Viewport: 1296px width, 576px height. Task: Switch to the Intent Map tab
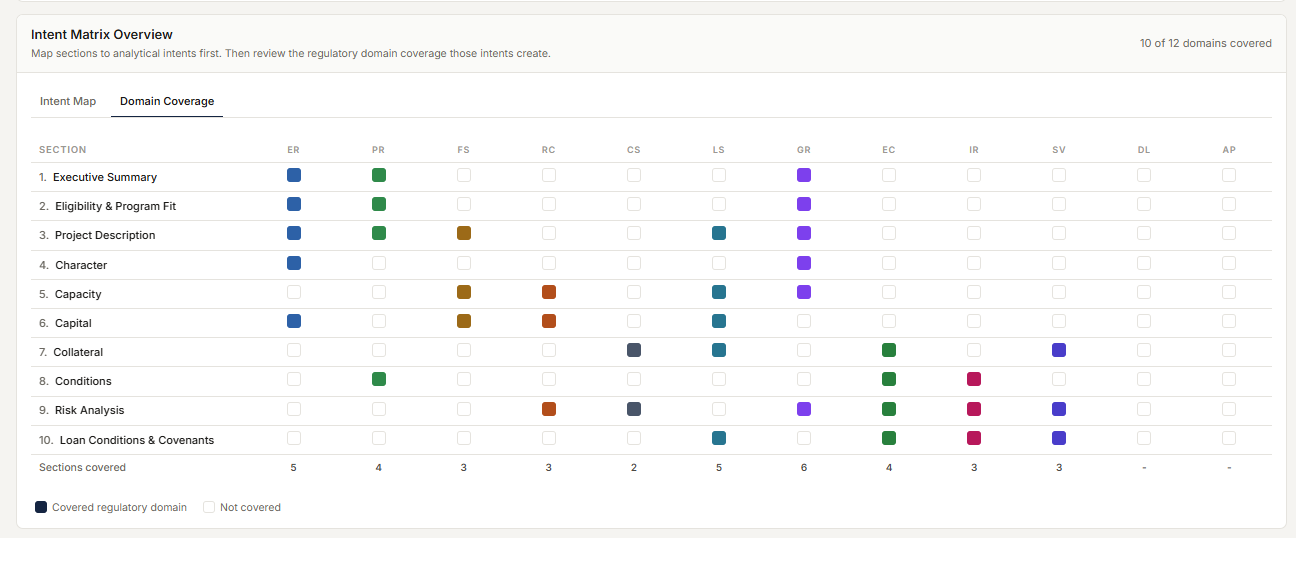coord(68,101)
